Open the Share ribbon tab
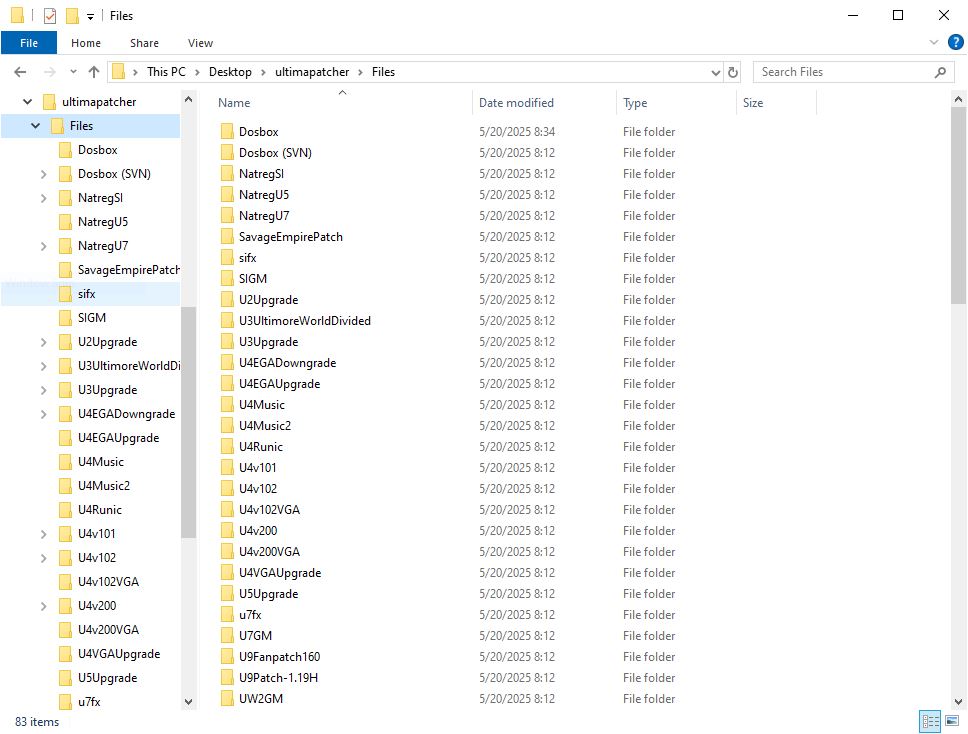Screen dimensions: 968x734 (144, 43)
